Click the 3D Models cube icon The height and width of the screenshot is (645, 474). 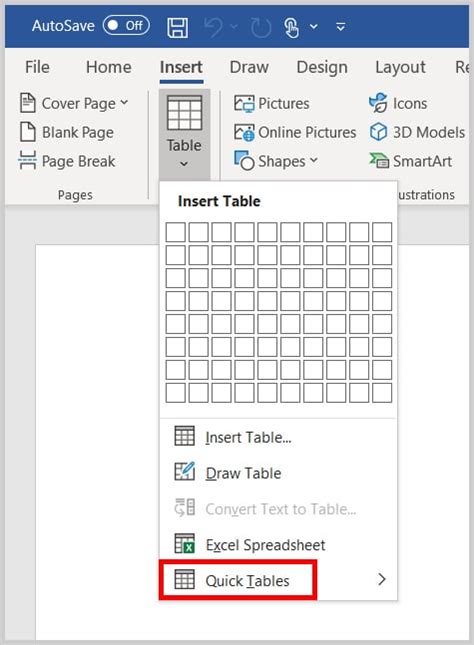(378, 132)
